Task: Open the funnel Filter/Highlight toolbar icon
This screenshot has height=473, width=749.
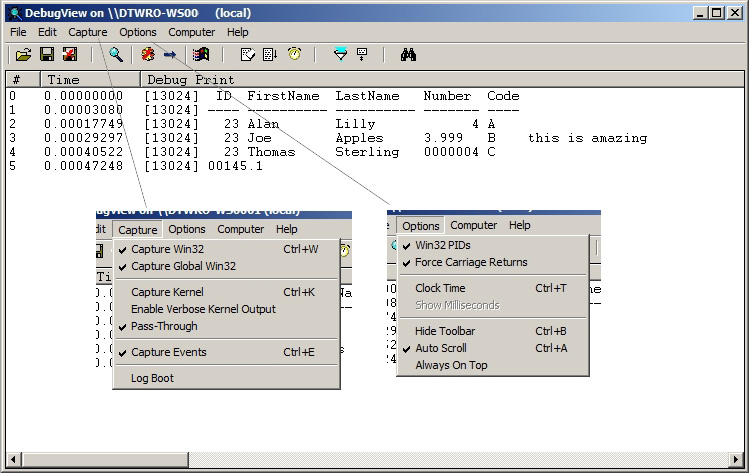Action: tap(340, 54)
